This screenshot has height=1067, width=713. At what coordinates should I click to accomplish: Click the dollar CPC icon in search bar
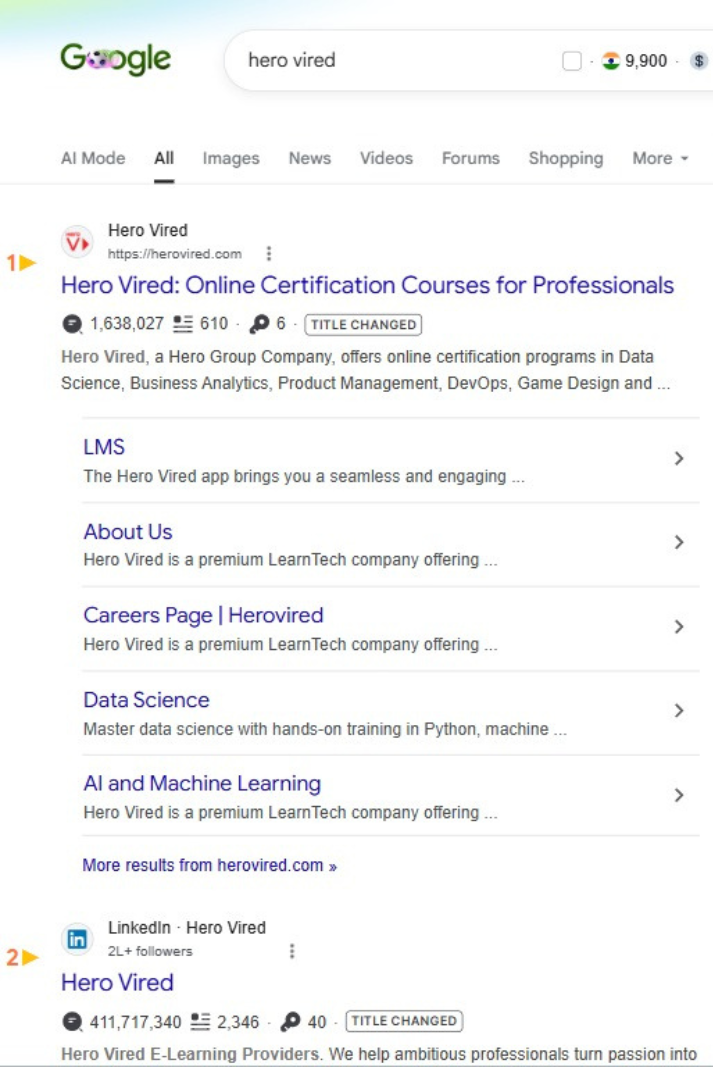coord(699,61)
